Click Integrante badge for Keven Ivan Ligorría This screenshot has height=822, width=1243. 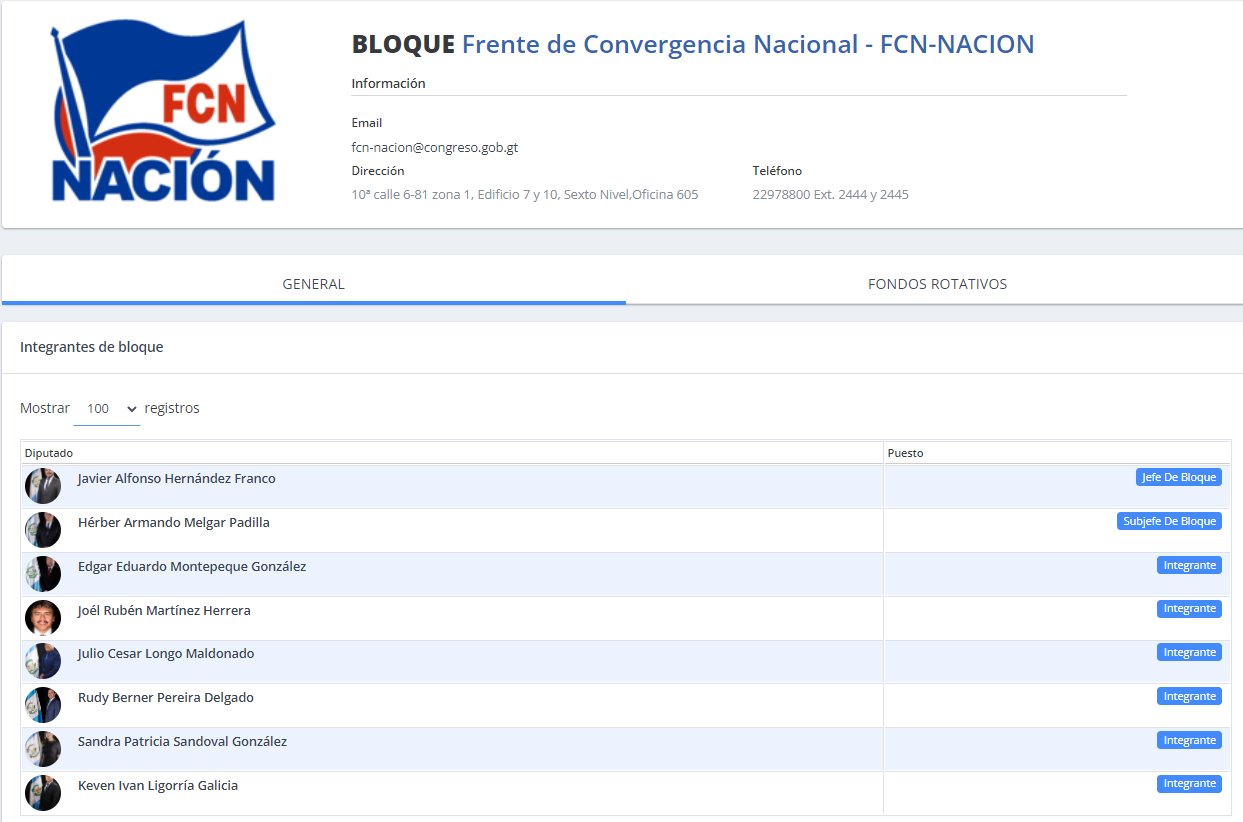pos(1189,785)
